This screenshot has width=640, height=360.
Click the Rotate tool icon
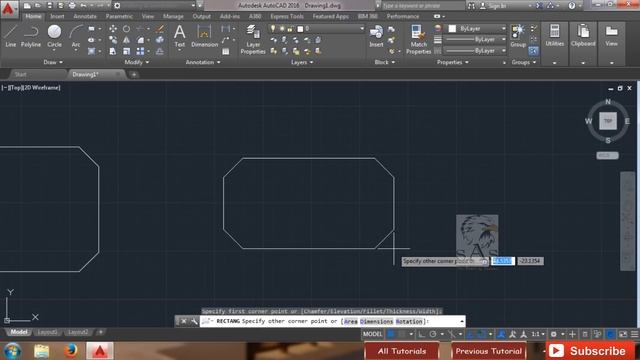127,29
